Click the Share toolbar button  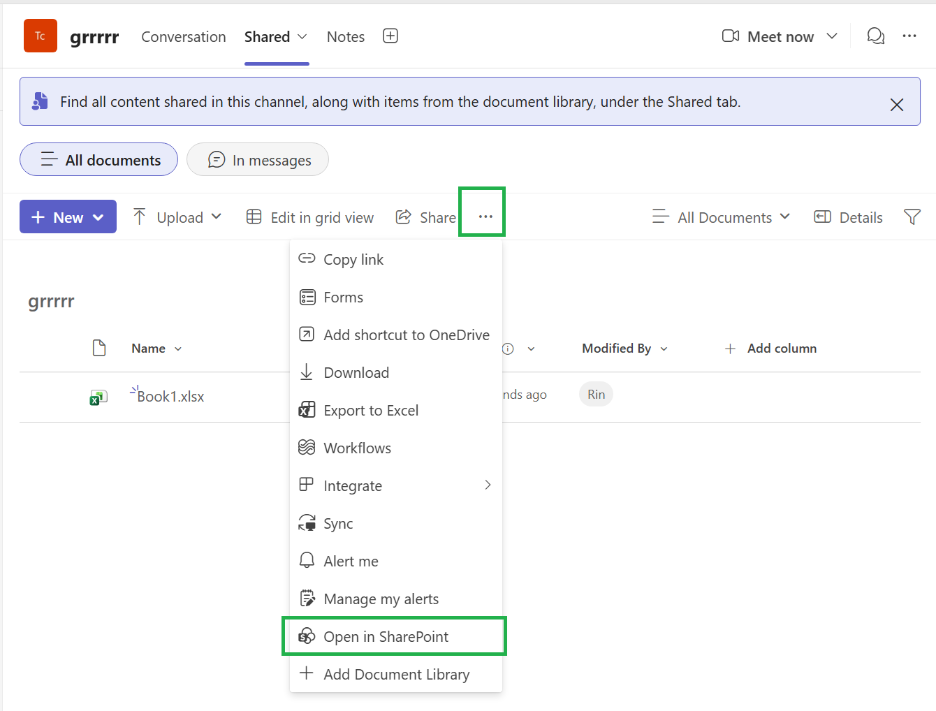(x=426, y=217)
